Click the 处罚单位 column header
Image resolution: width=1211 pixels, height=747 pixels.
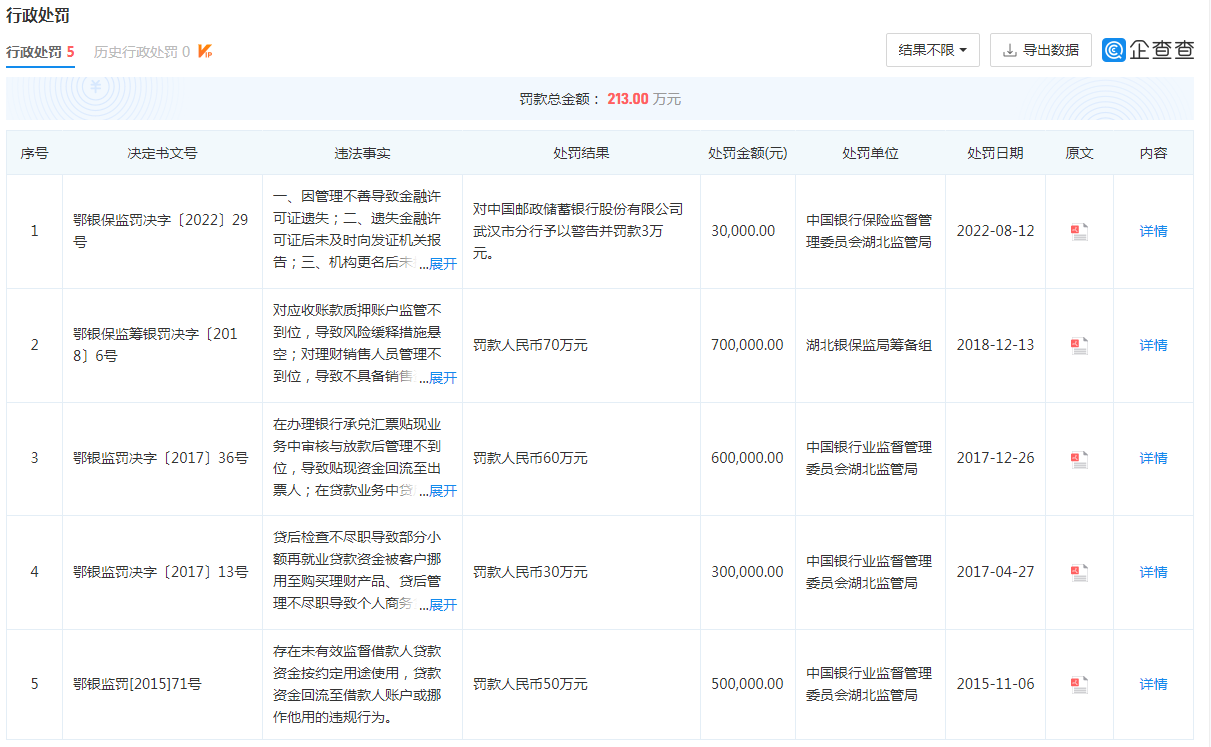(870, 154)
